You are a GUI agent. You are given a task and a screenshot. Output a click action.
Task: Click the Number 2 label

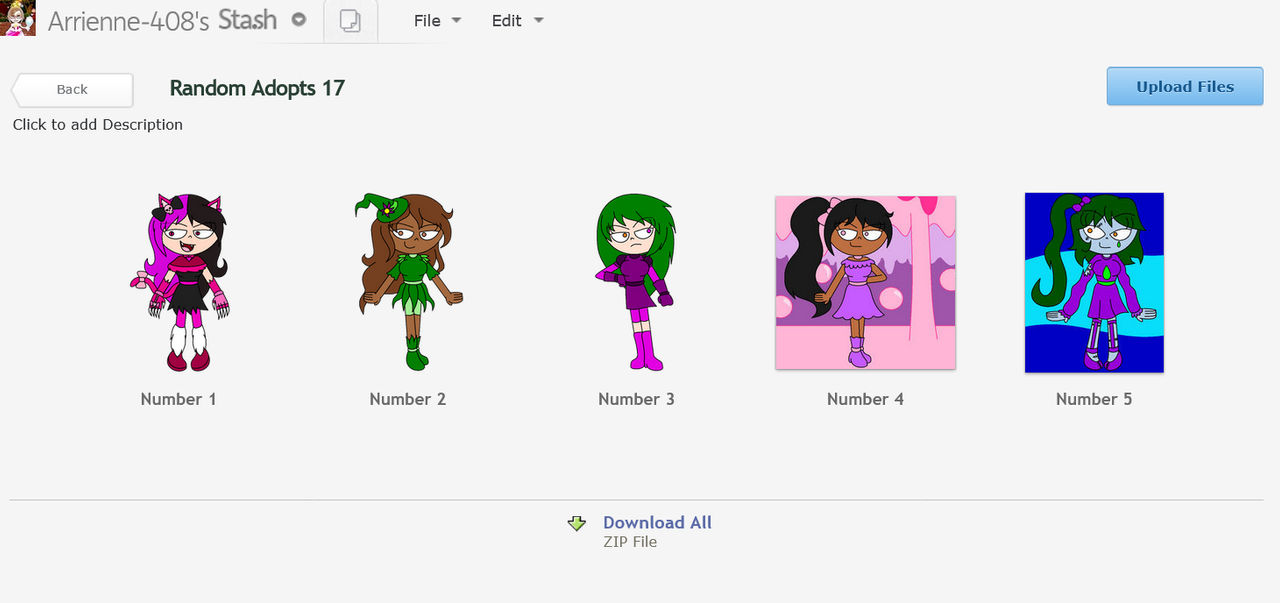[407, 399]
